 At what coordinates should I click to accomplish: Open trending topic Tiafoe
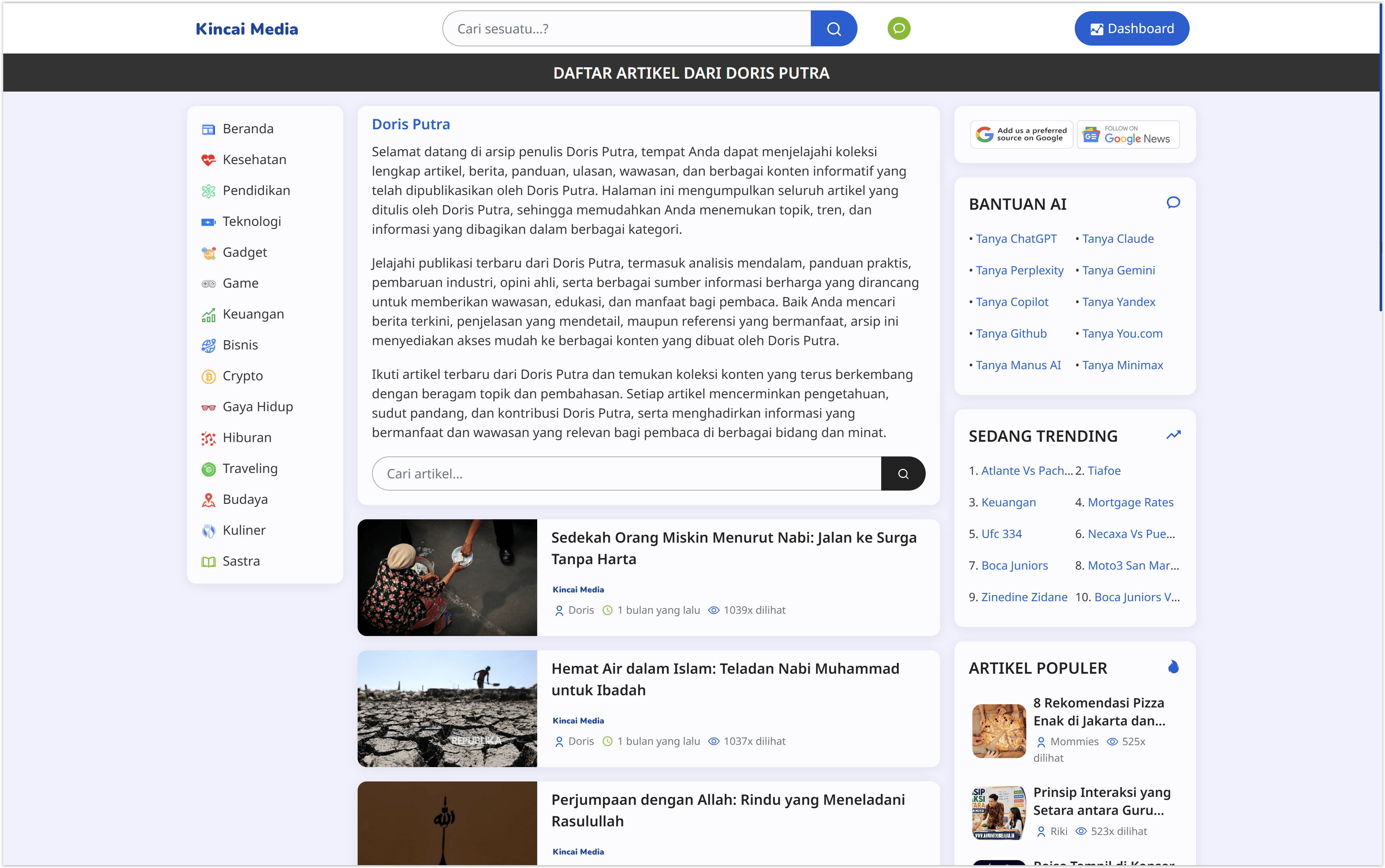pyautogui.click(x=1104, y=471)
